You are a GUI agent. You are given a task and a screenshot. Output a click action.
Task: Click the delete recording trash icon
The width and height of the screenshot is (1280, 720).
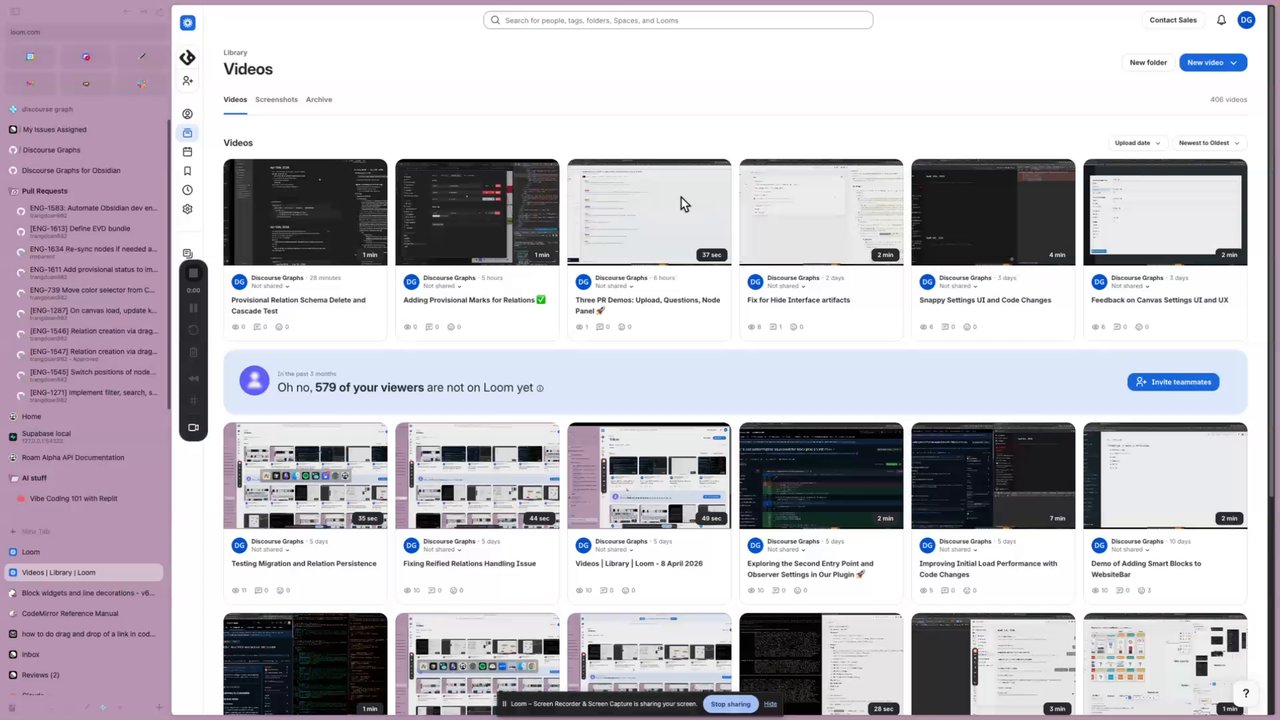193,352
